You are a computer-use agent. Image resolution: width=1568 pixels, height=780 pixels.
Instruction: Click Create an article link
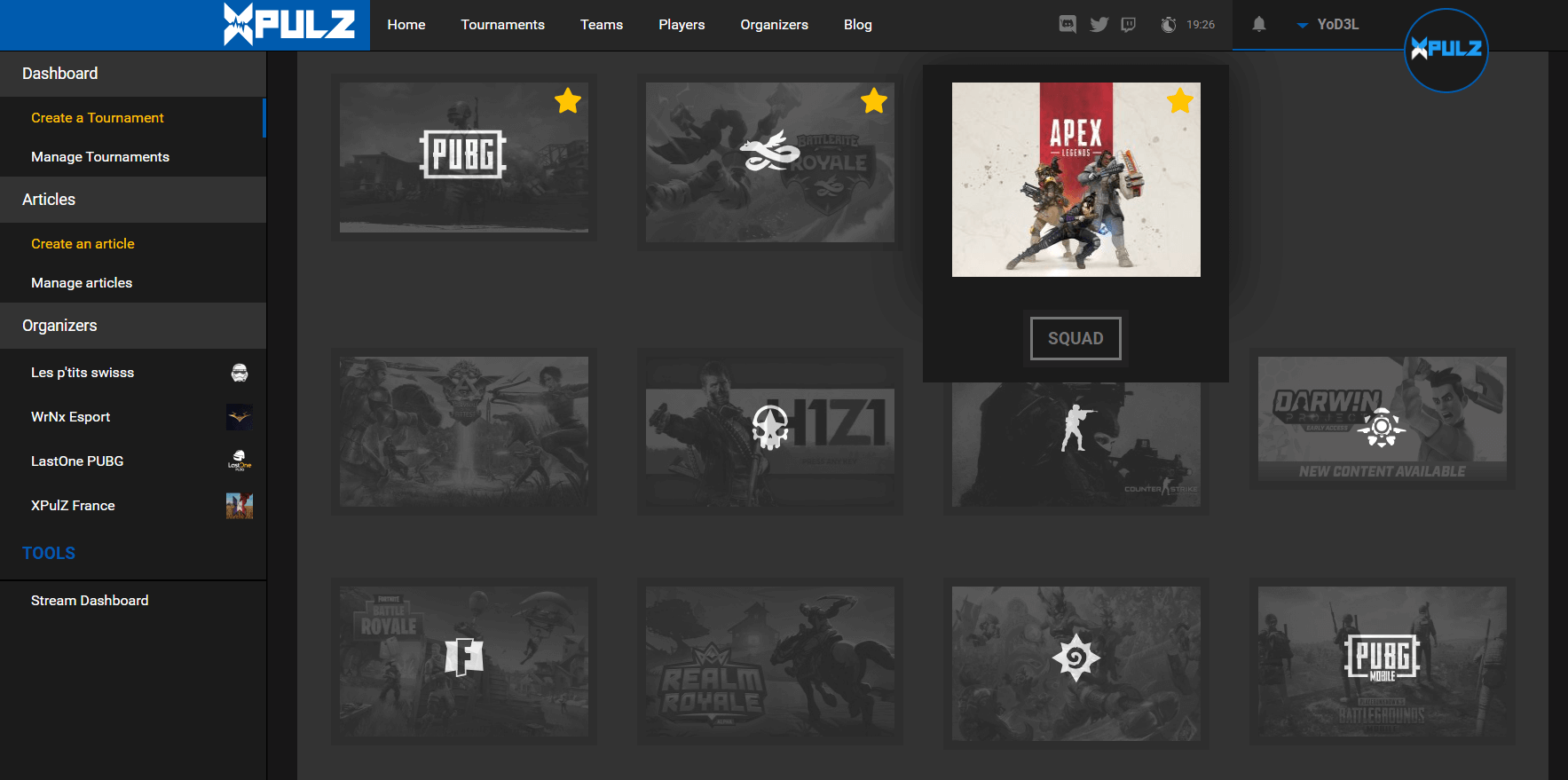click(x=83, y=244)
